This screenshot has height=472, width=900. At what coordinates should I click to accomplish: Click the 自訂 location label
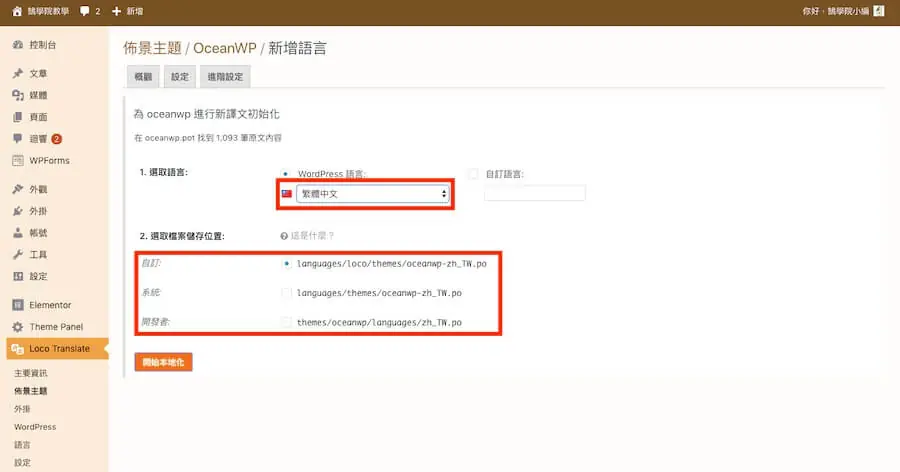(x=151, y=263)
